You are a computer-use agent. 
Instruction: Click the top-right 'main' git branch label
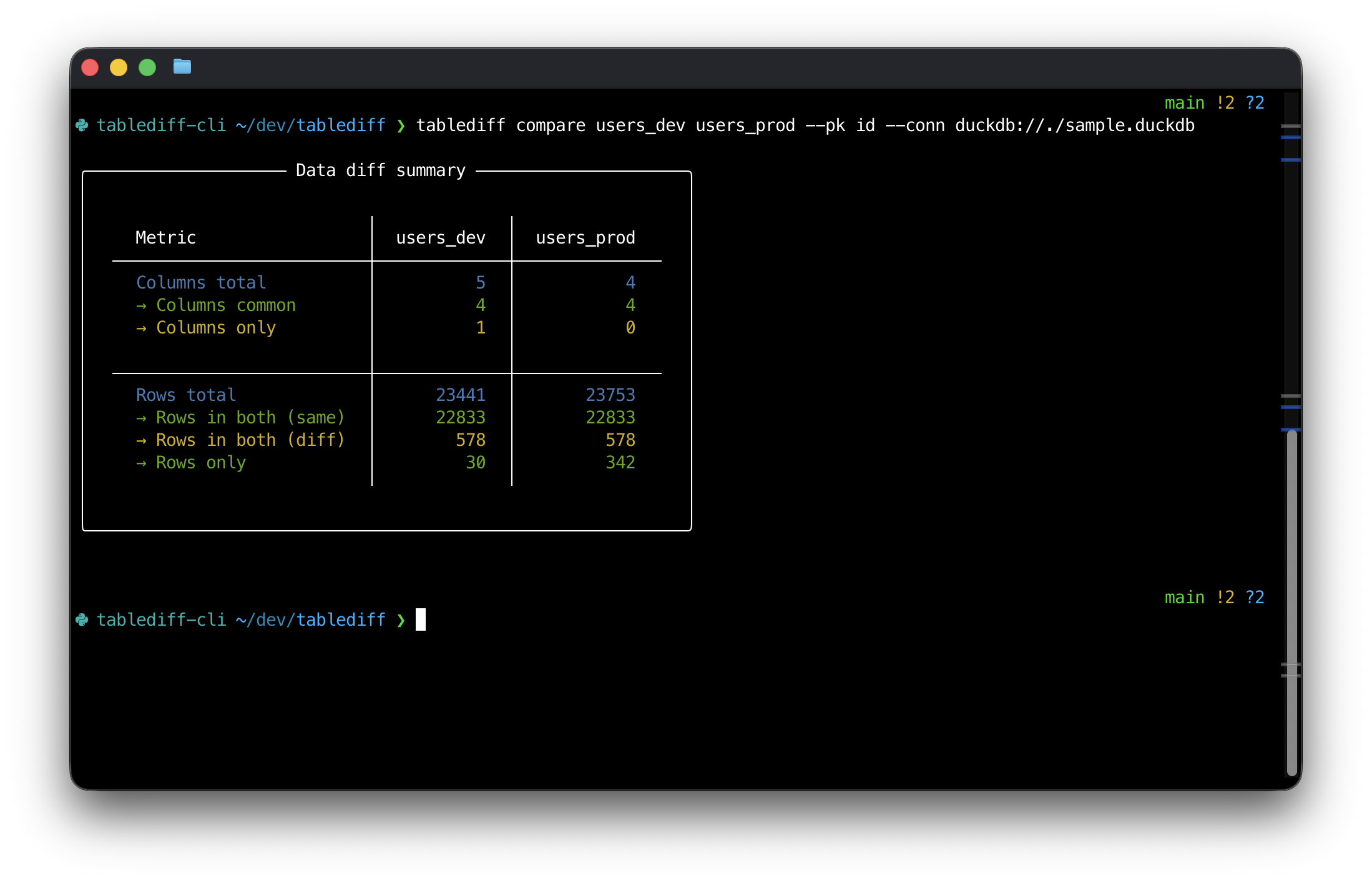pyautogui.click(x=1184, y=103)
